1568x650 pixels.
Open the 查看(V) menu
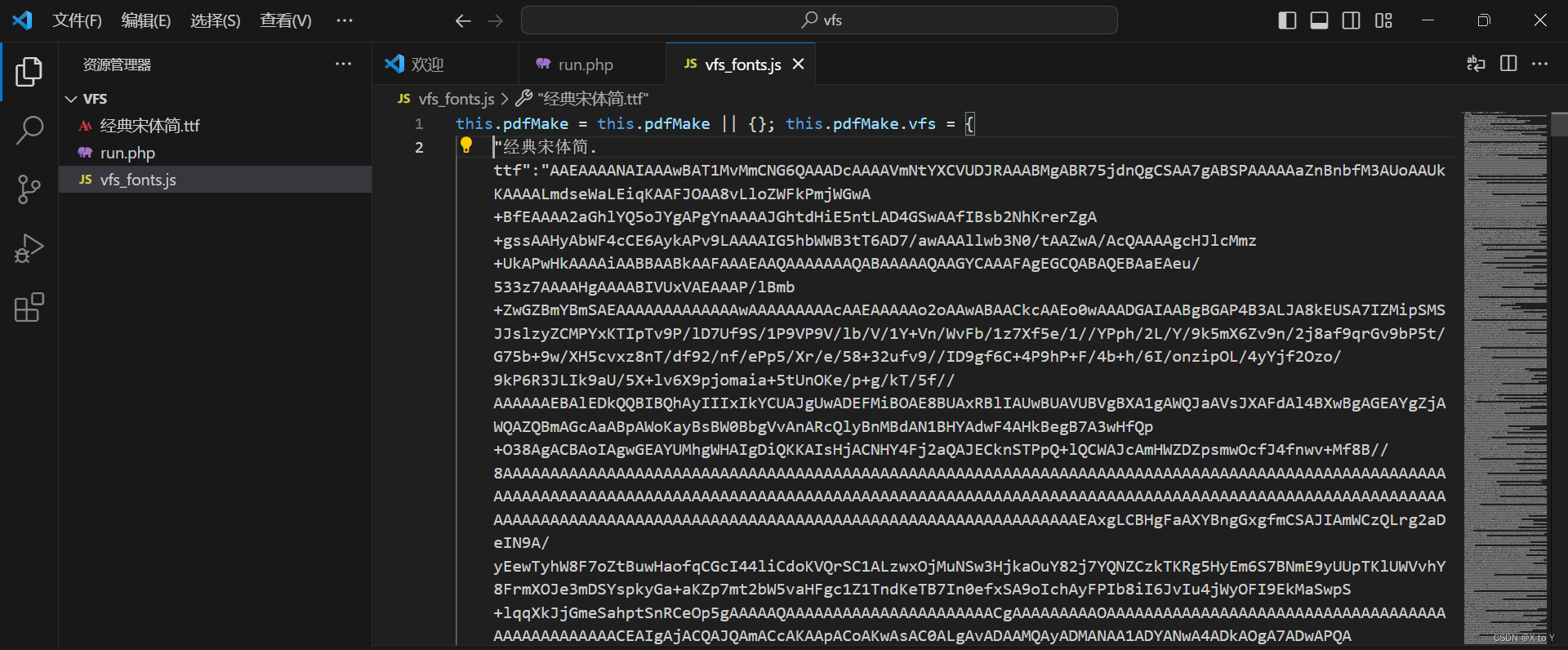286,20
